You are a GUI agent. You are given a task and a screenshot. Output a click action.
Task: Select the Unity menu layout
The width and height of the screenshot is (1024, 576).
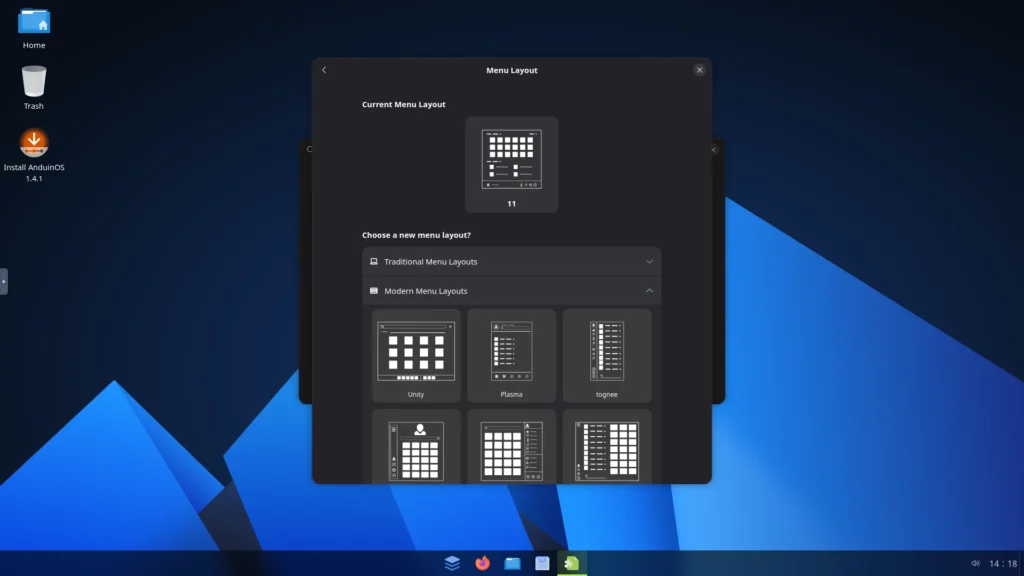coord(416,356)
